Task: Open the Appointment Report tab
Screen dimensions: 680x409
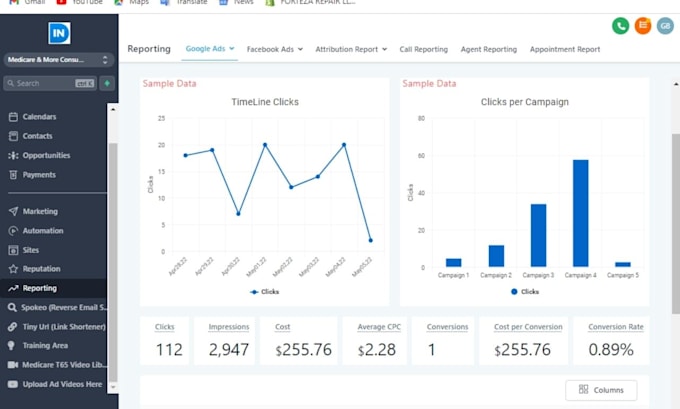Action: pos(565,49)
